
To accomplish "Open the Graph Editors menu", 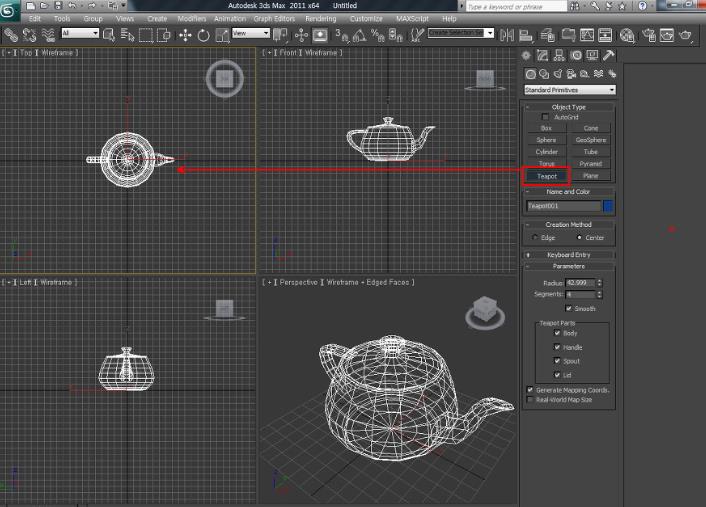I will click(274, 18).
